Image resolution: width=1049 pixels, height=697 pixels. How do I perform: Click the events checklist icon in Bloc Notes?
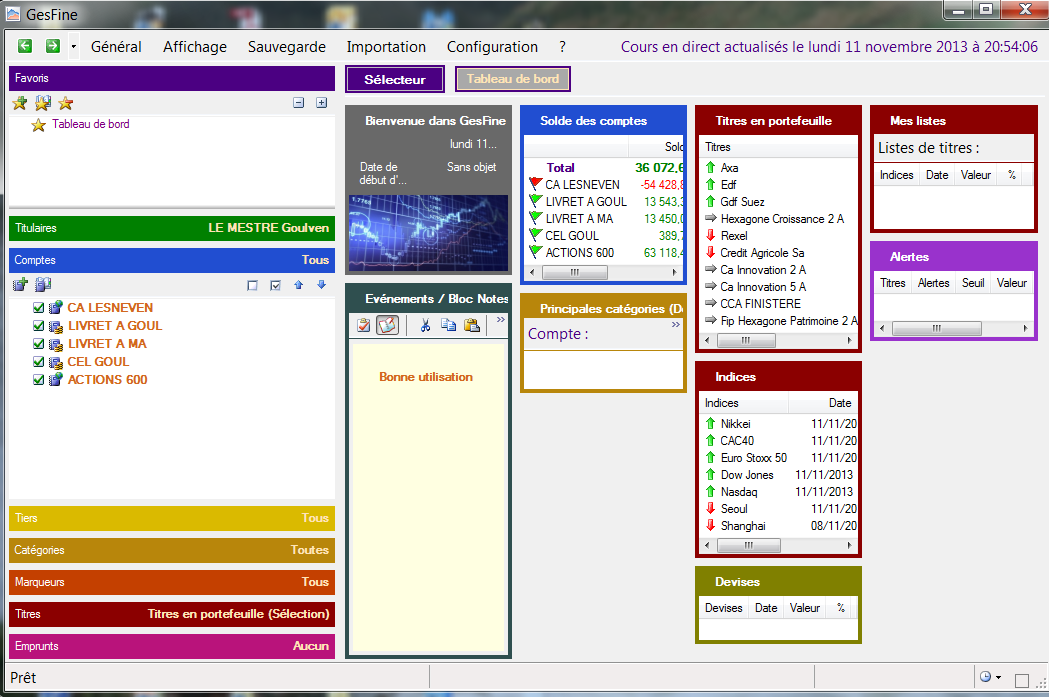pyautogui.click(x=363, y=325)
